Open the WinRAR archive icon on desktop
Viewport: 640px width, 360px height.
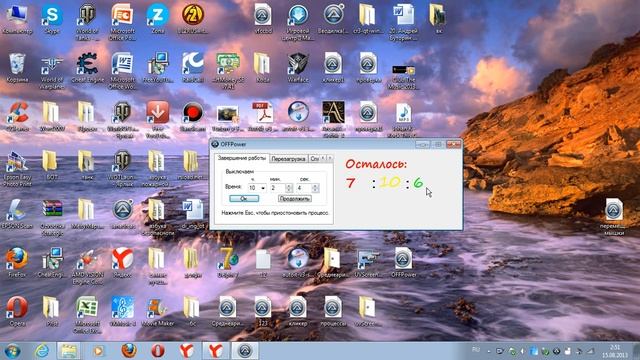pos(52,217)
